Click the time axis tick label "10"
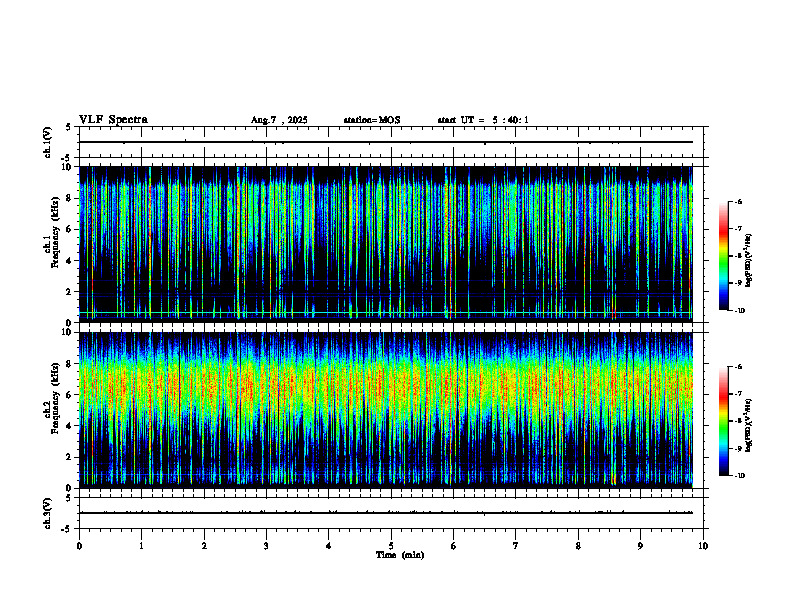Image resolution: width=792 pixels, height=612 pixels. [703, 546]
